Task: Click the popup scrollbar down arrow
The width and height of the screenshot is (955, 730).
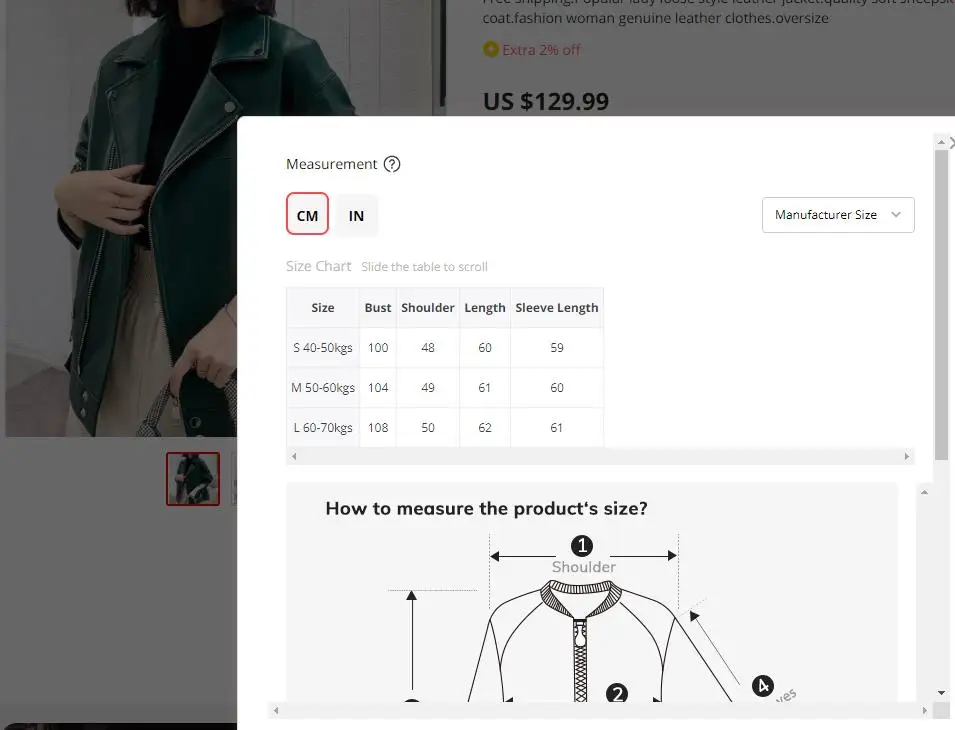Action: tap(941, 693)
